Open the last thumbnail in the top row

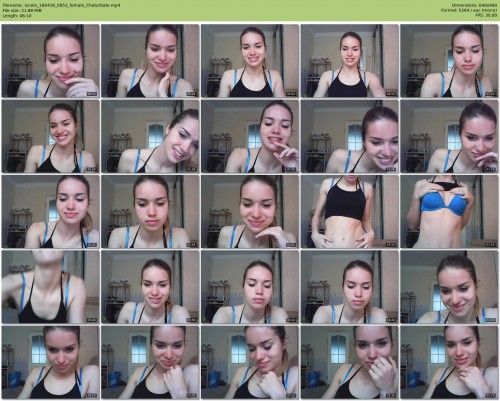(x=449, y=61)
